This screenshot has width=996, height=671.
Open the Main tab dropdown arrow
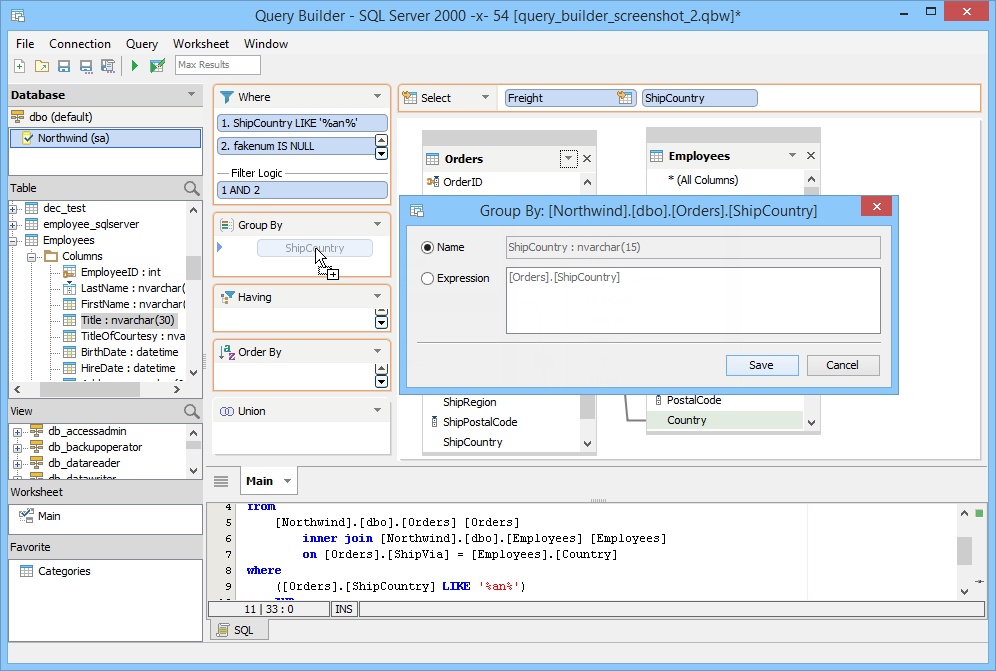[x=287, y=481]
